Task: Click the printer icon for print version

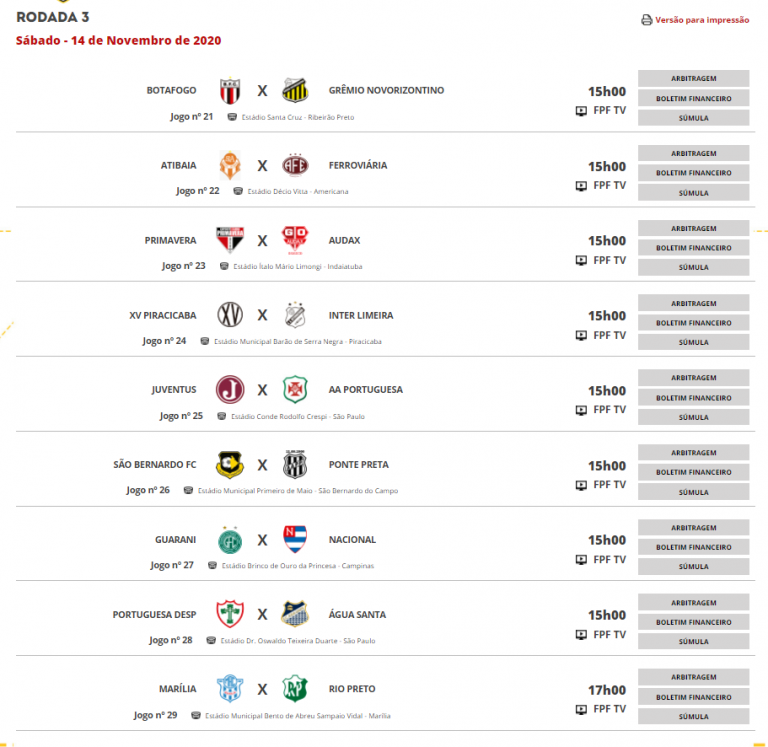Action: pyautogui.click(x=647, y=20)
